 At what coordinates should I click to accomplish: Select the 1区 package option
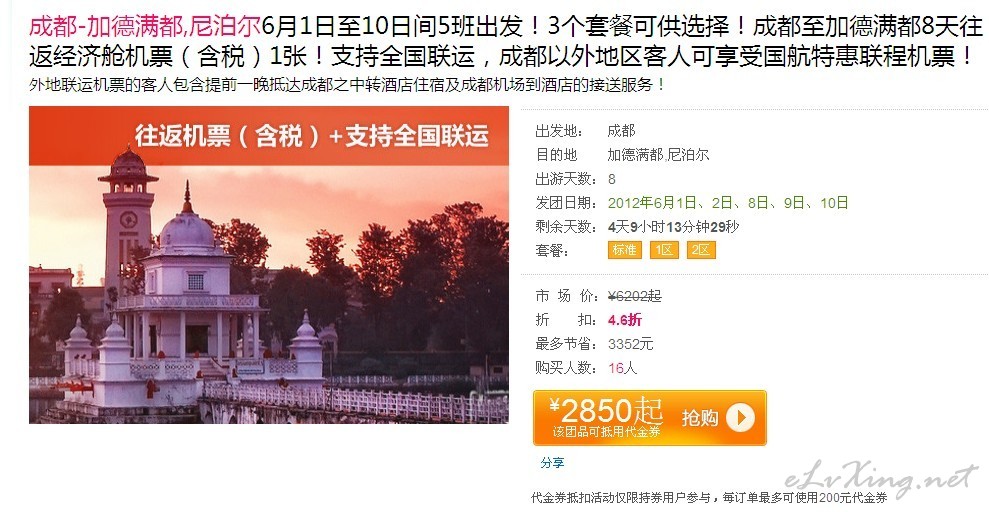[x=664, y=250]
